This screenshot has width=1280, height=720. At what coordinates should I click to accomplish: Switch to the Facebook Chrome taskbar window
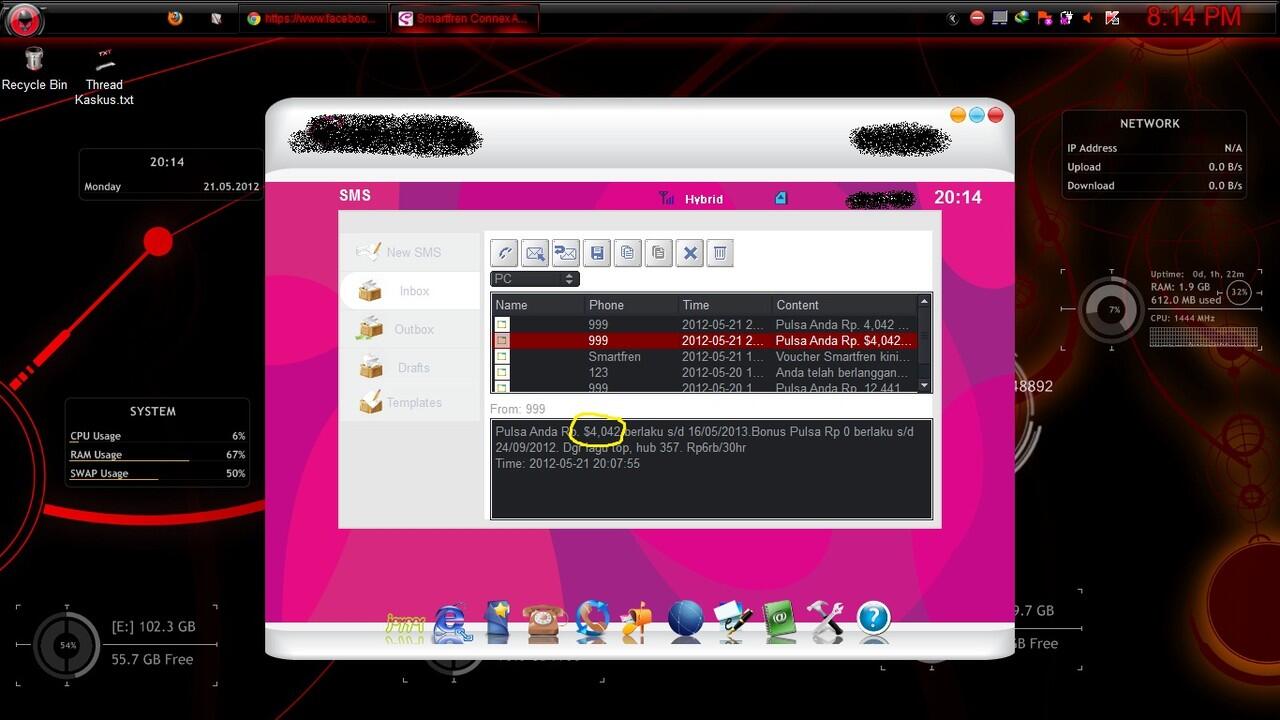coord(313,18)
